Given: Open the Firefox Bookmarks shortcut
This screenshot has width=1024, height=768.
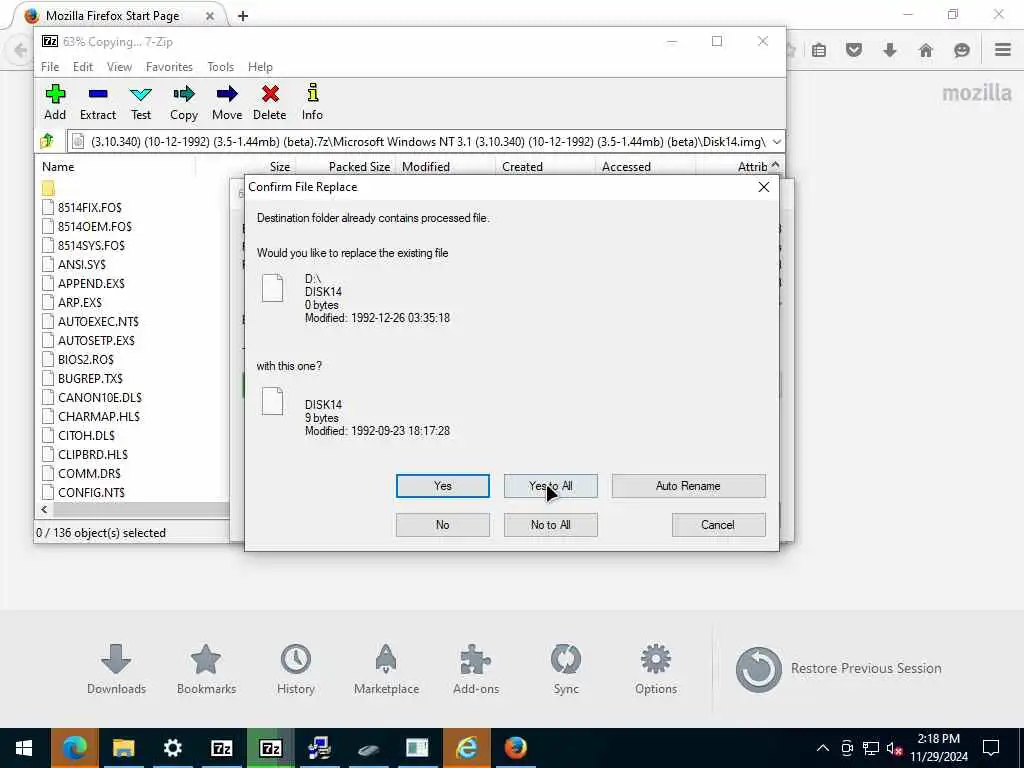Looking at the screenshot, I should (x=206, y=669).
